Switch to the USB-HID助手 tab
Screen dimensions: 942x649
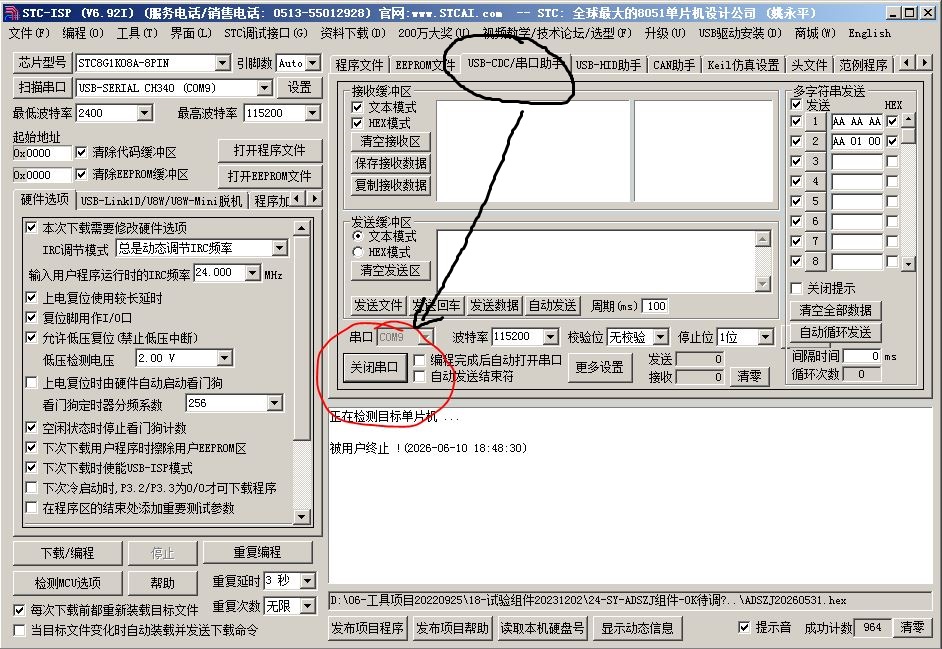point(608,64)
